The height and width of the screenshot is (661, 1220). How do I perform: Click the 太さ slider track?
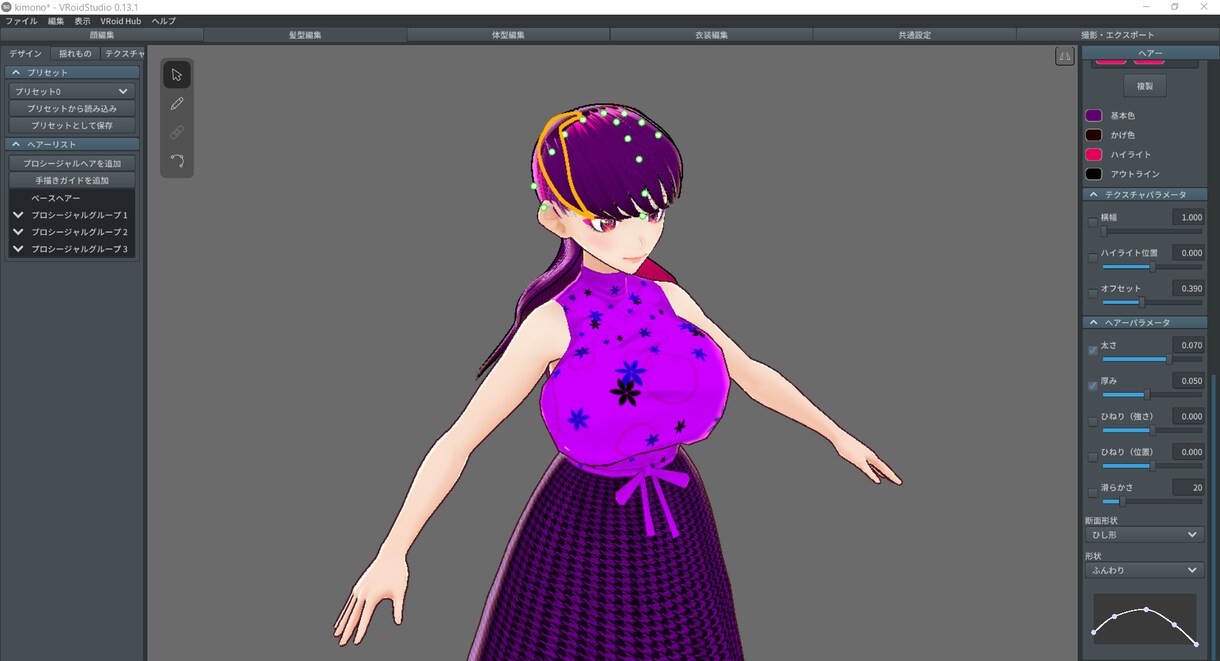(1152, 359)
